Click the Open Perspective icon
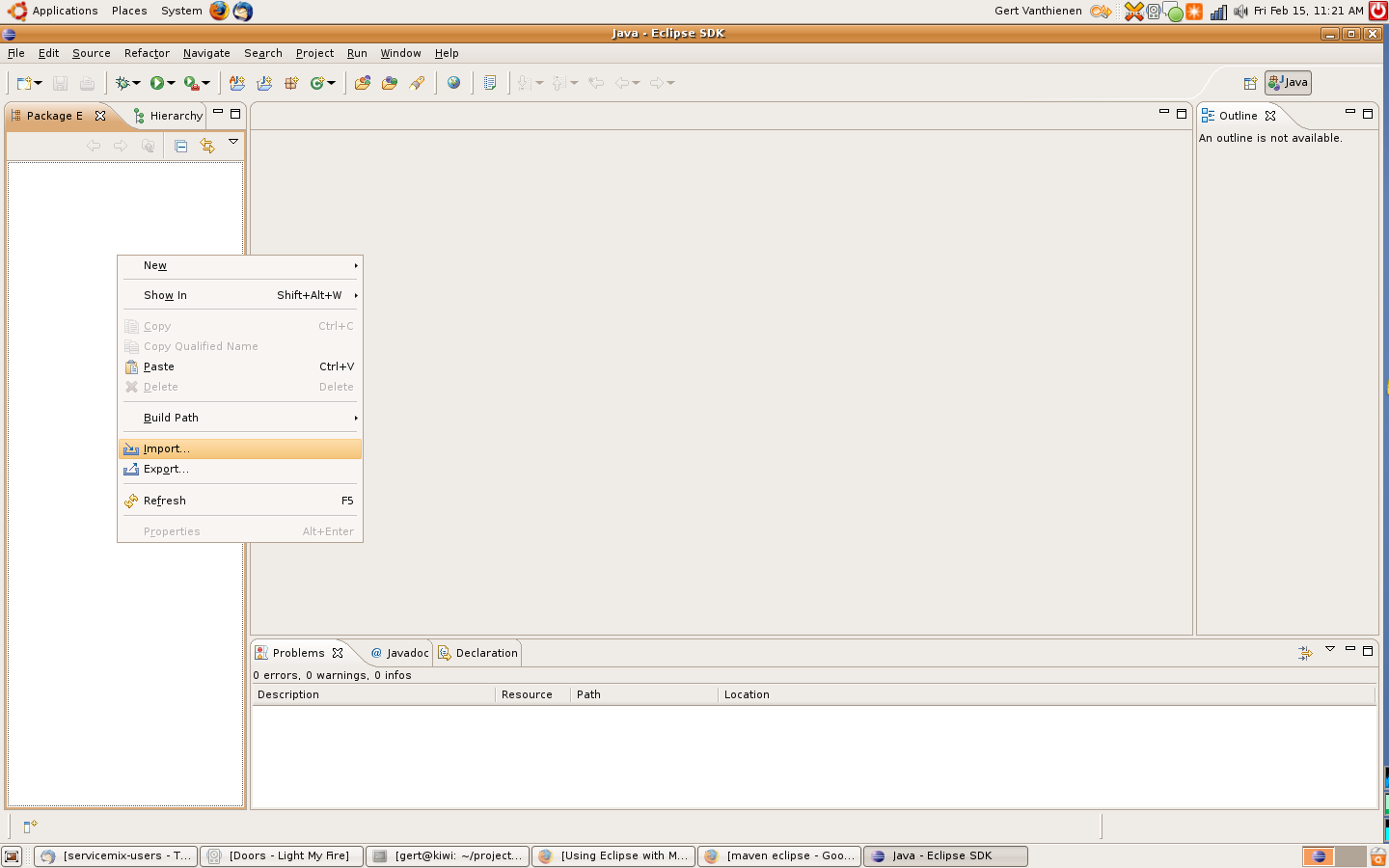The width and height of the screenshot is (1389, 868). 1250,83
